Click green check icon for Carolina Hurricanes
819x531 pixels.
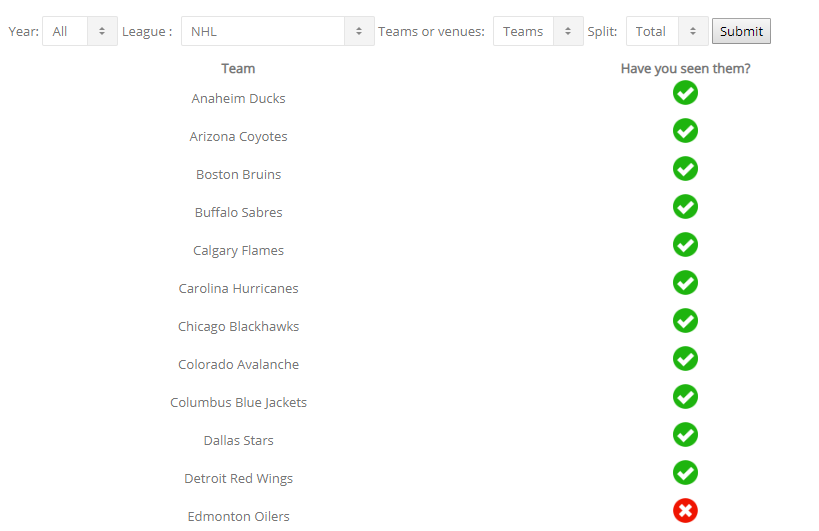[x=685, y=283]
